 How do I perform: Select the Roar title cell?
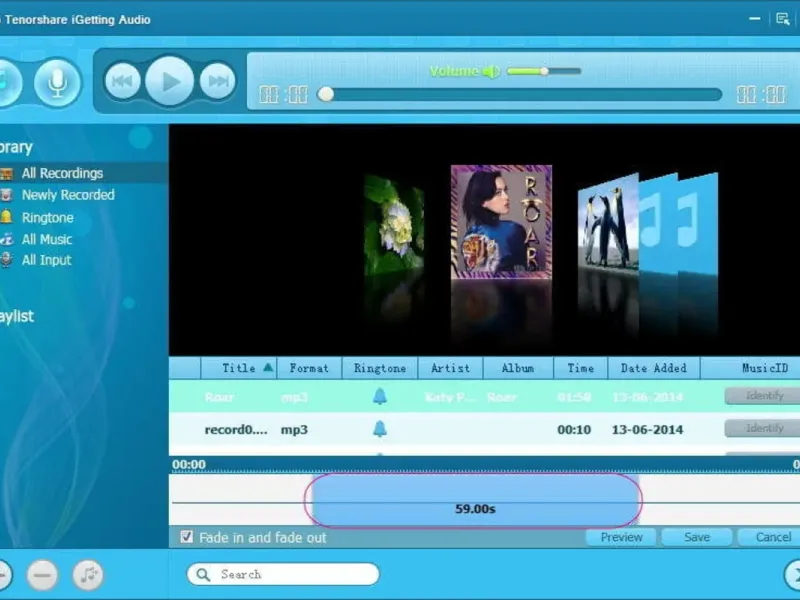[219, 397]
